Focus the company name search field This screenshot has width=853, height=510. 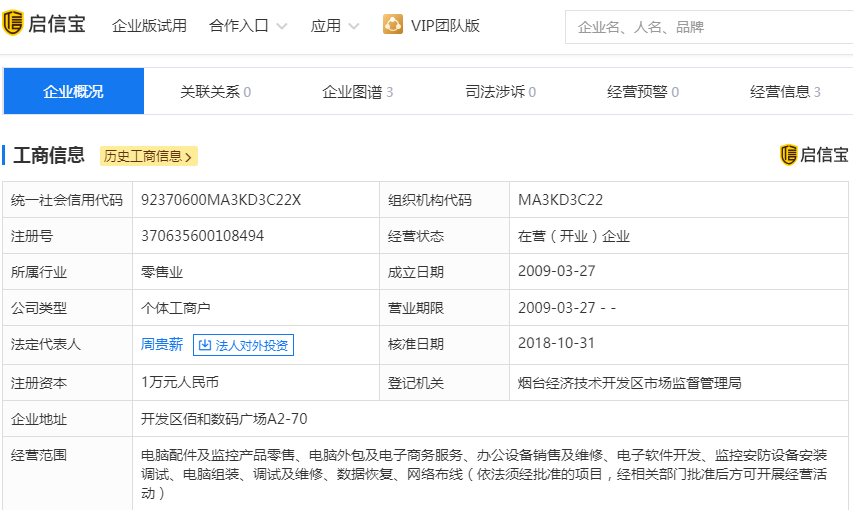click(710, 27)
